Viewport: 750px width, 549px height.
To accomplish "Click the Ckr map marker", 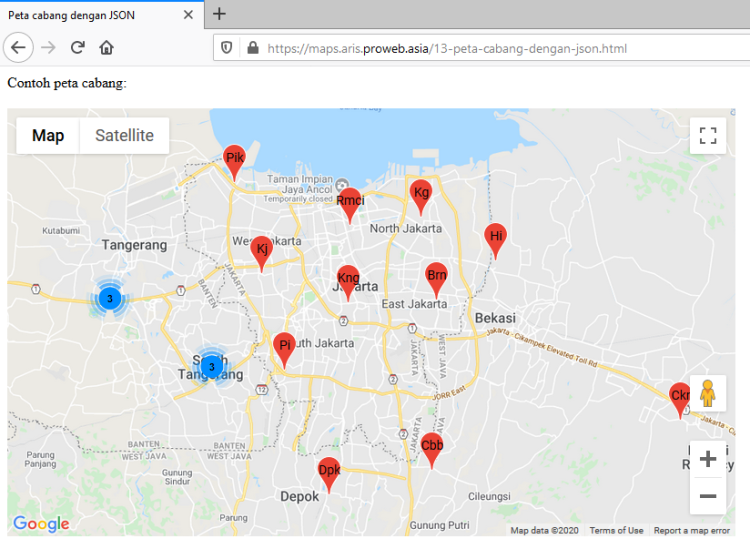I will point(680,400).
